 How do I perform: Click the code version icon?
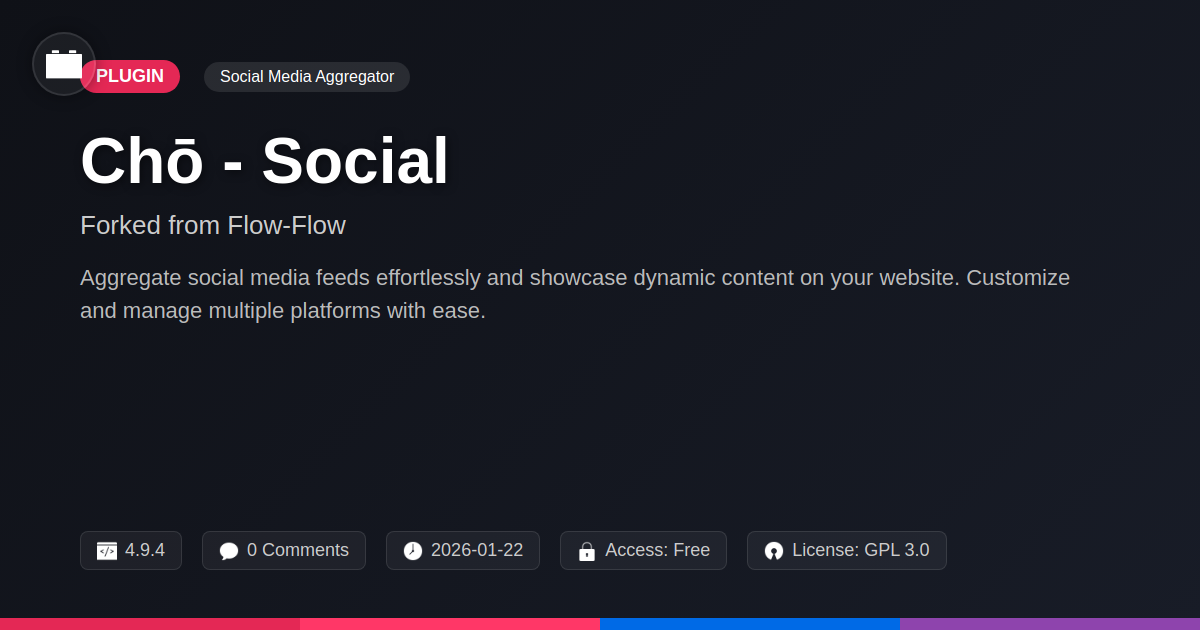coord(107,551)
